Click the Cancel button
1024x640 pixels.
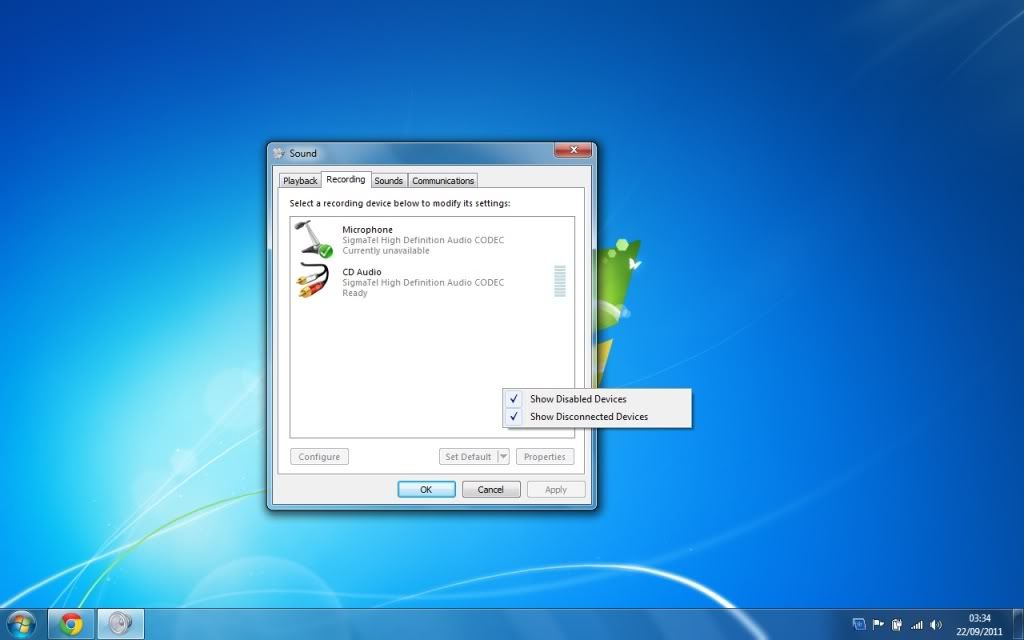[490, 489]
